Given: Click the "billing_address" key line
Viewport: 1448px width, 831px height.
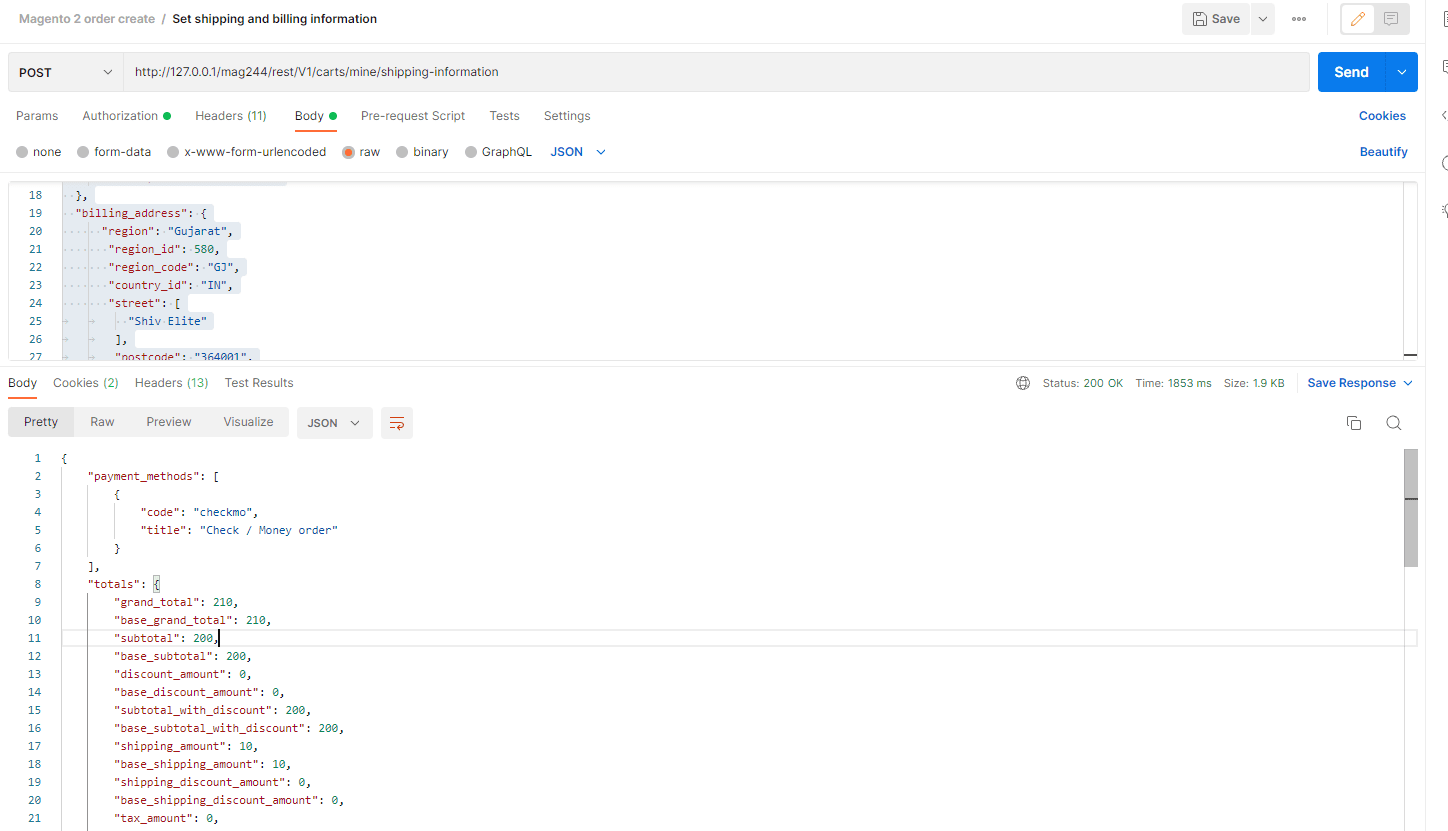Looking at the screenshot, I should pos(141,213).
